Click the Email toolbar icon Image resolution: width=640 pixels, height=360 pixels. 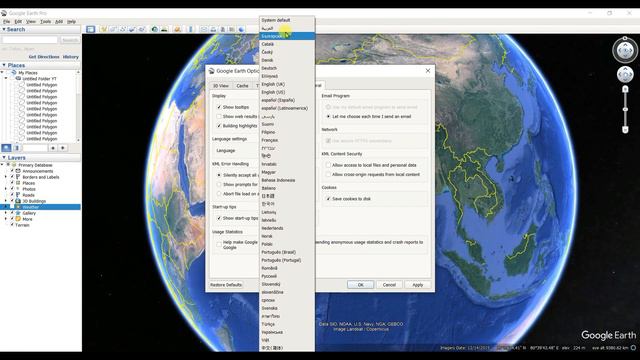[204, 29]
